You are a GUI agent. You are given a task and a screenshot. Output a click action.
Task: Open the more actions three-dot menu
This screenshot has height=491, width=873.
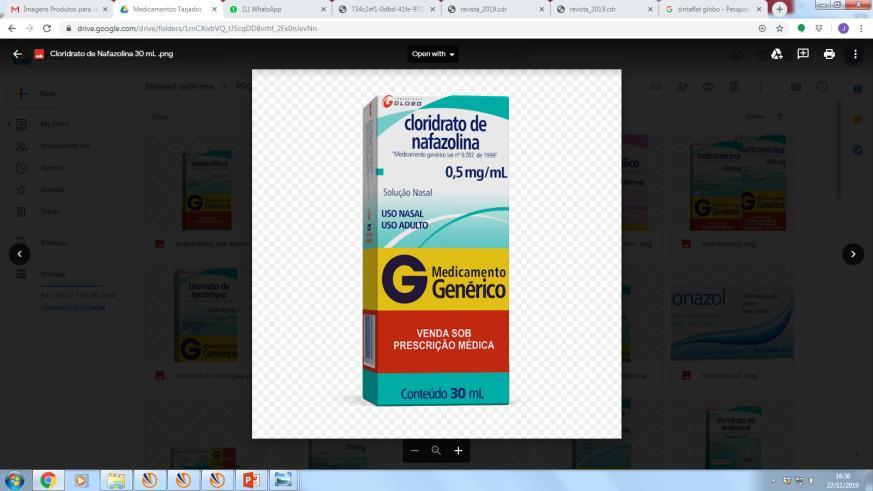855,54
